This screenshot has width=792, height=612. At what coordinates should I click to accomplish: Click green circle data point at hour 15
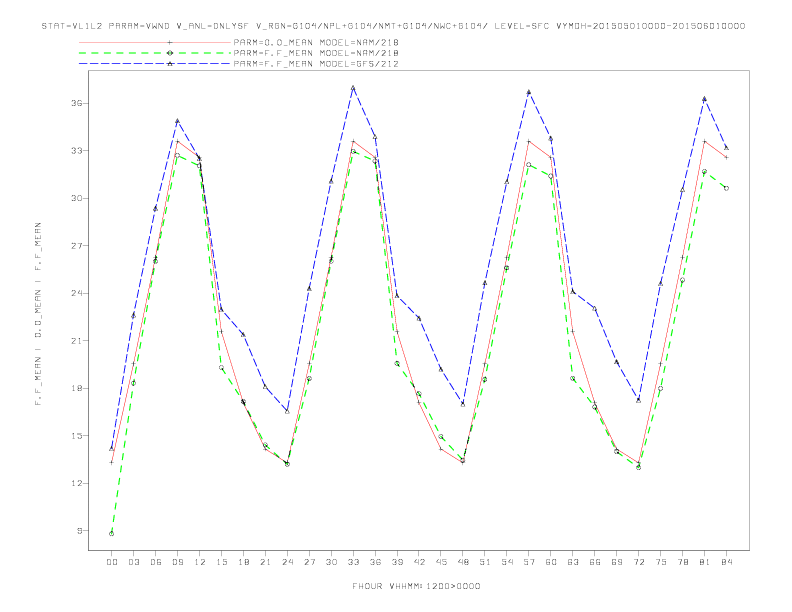221,368
